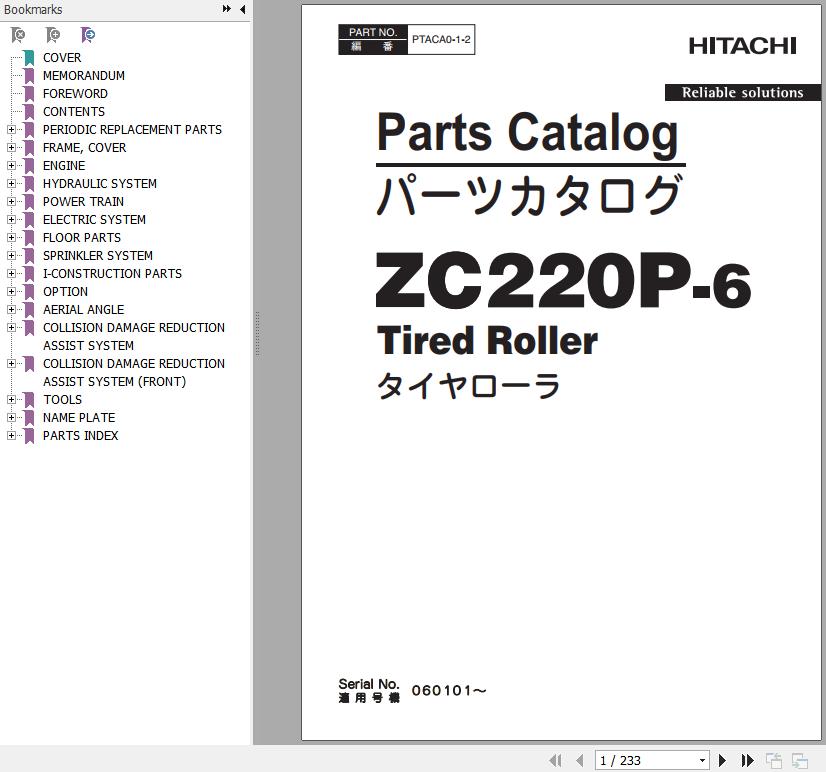Expand the SPRINKLER SYSTEM bookmark node
Viewport: 826px width, 772px height.
coord(11,255)
